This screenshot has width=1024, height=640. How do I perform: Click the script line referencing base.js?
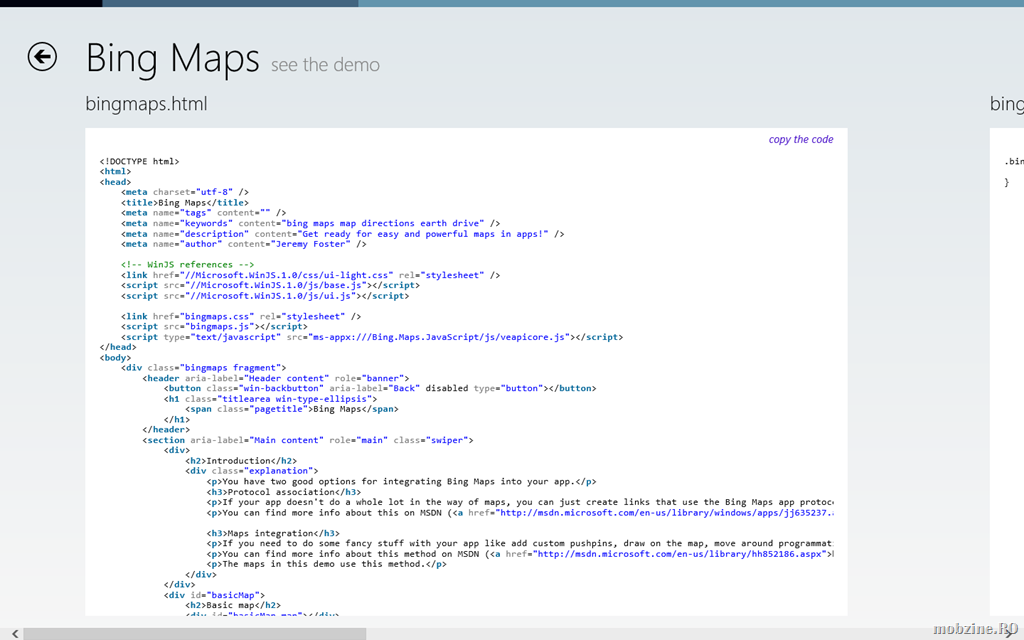[270, 285]
